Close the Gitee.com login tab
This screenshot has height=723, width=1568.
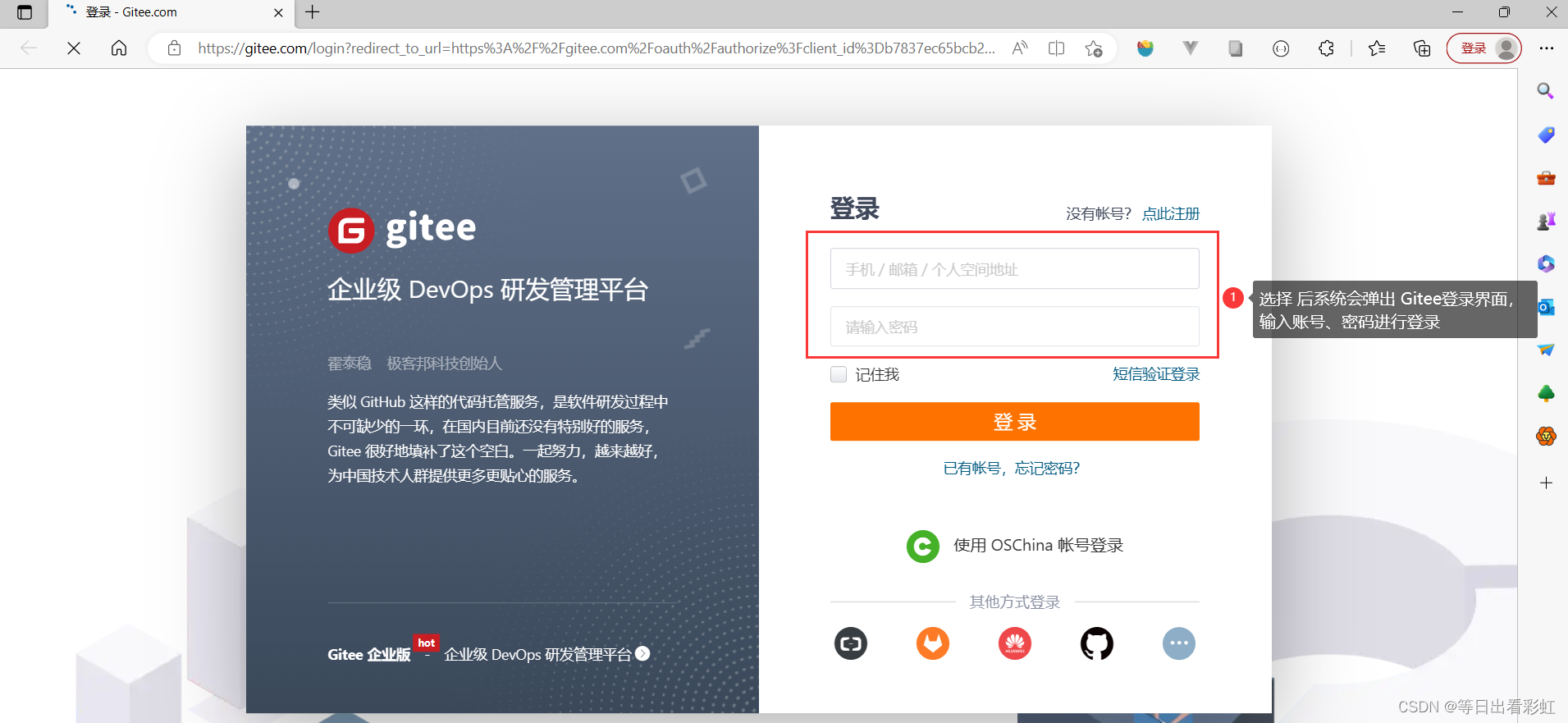tap(278, 12)
